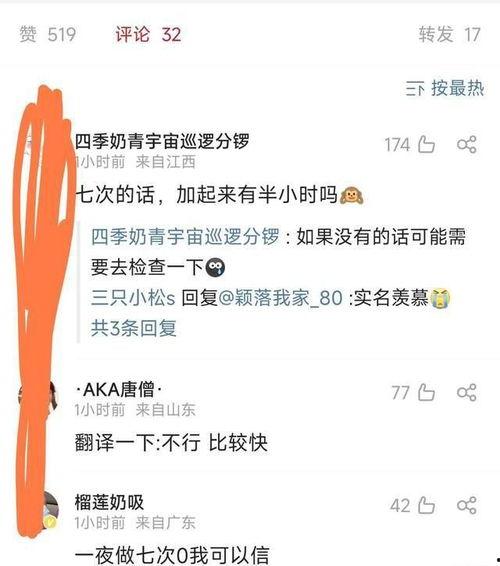Open the nested reply author 四季奶青宇宙巡逻分锣
Image resolution: width=500 pixels, height=566 pixels.
(185, 237)
